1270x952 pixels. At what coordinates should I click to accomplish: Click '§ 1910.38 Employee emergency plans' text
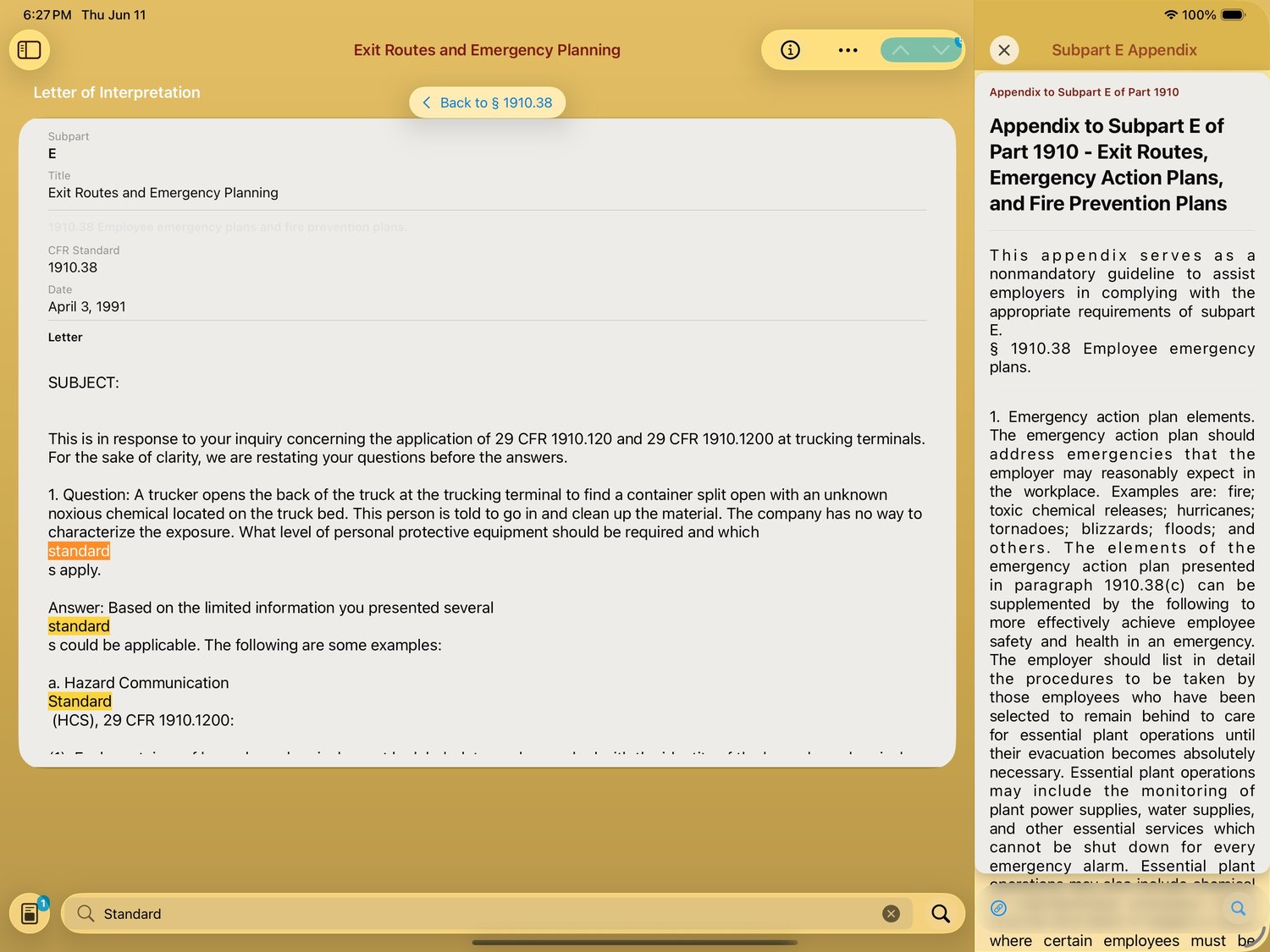coord(1122,357)
